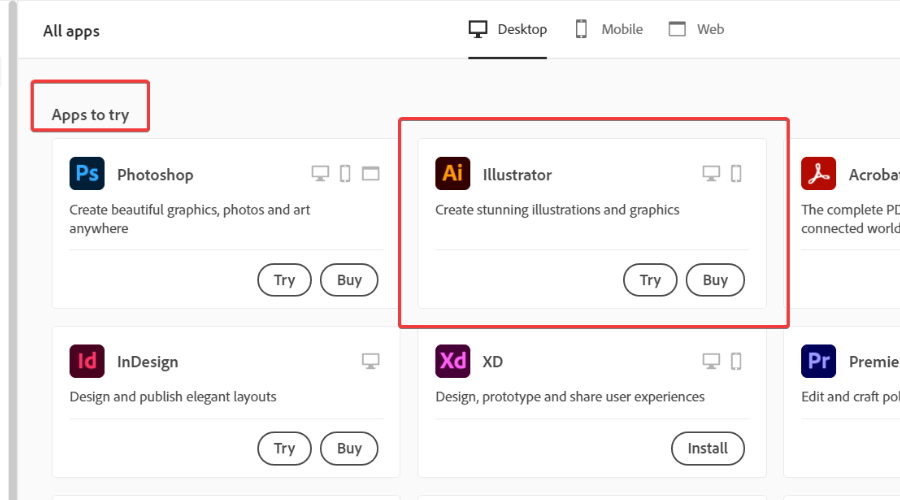
Task: Buy Photoshop
Action: [x=349, y=280]
